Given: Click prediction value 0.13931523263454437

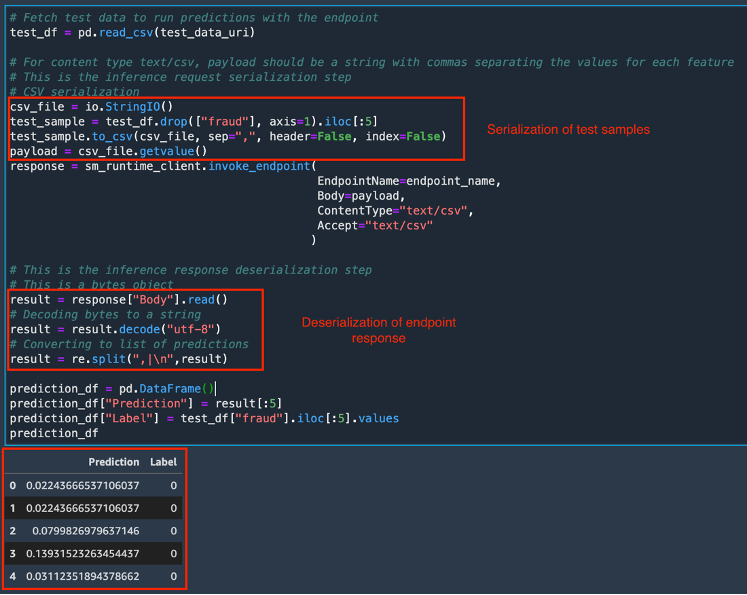Looking at the screenshot, I should 82,554.
